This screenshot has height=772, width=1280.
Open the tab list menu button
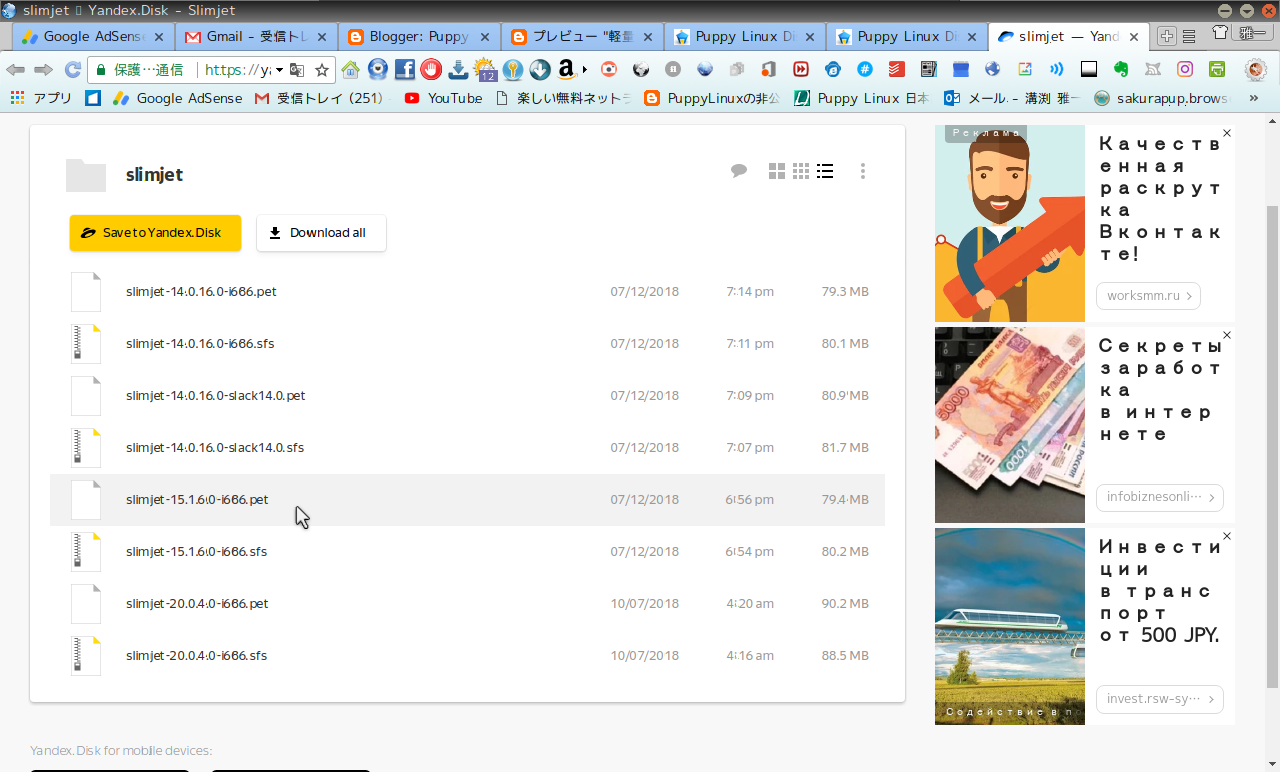coord(1189,37)
